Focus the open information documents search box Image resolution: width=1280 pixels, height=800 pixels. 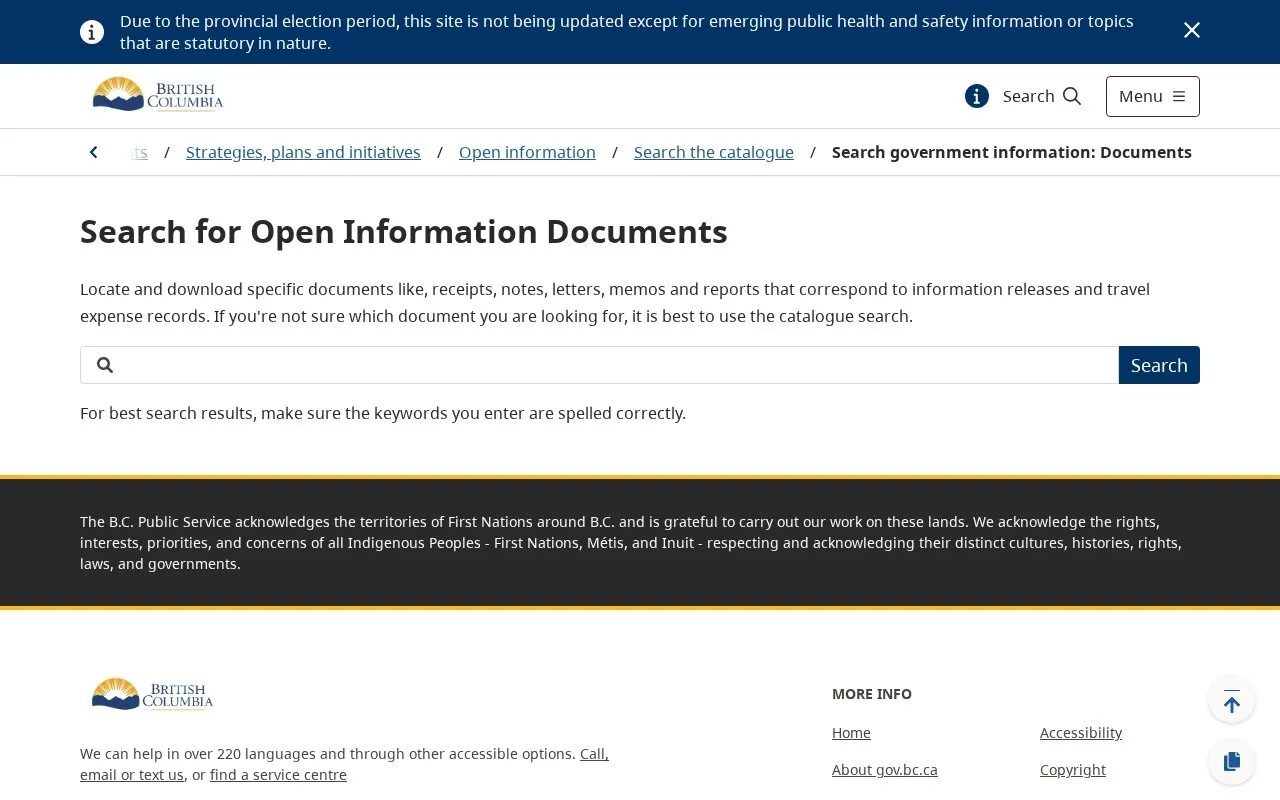pyautogui.click(x=599, y=365)
